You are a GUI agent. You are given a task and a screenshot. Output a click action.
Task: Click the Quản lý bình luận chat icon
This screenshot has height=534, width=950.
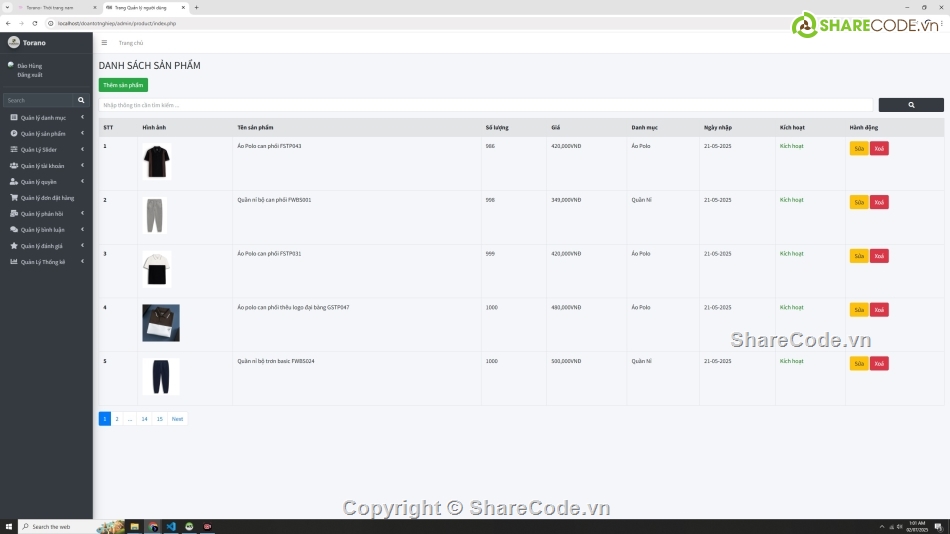pos(14,230)
